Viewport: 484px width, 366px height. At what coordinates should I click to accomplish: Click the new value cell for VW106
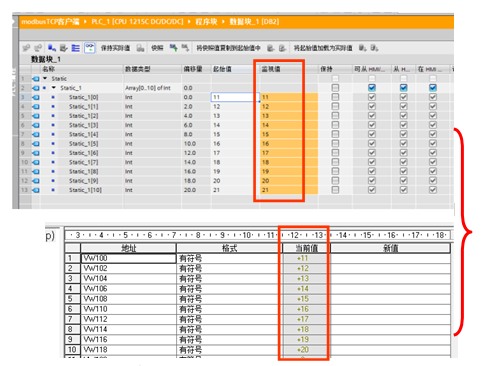(x=390, y=289)
